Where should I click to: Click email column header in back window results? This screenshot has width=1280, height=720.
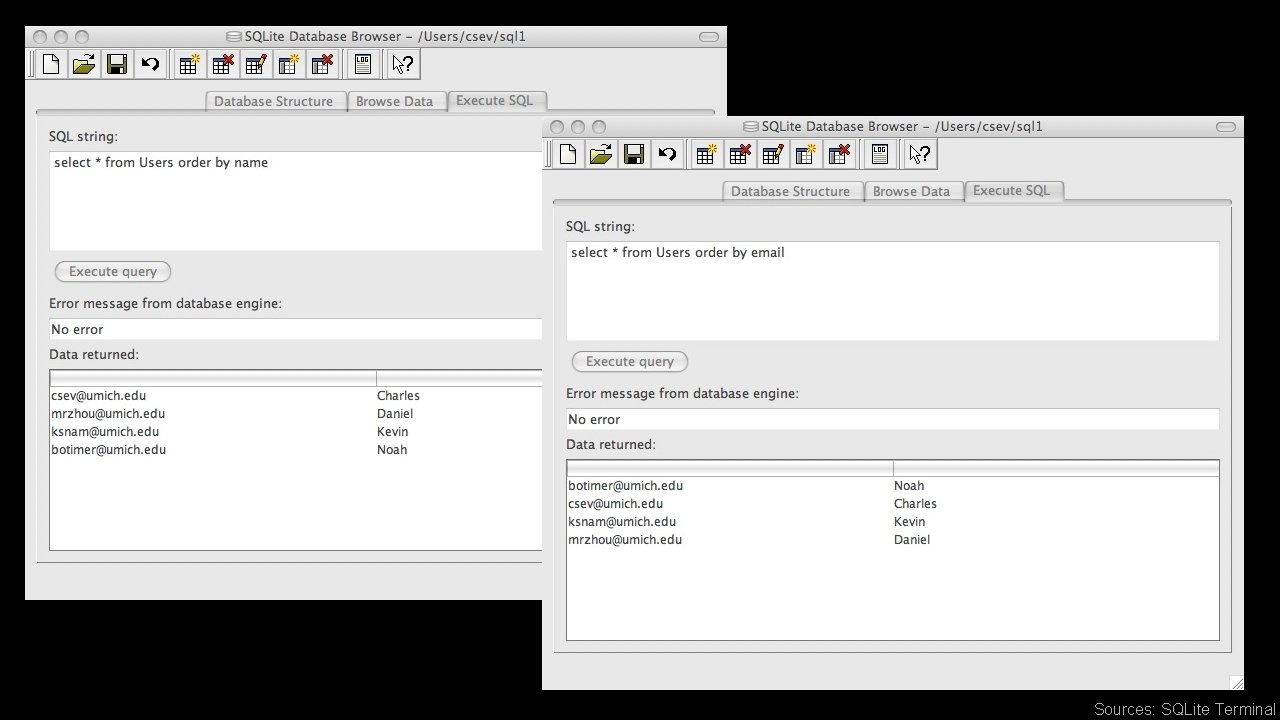pyautogui.click(x=213, y=378)
